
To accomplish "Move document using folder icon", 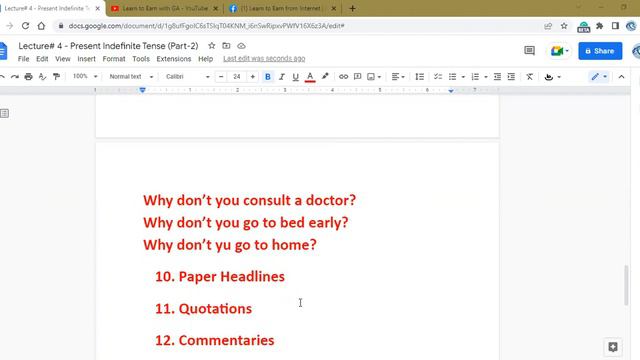I will pyautogui.click(x=226, y=46).
